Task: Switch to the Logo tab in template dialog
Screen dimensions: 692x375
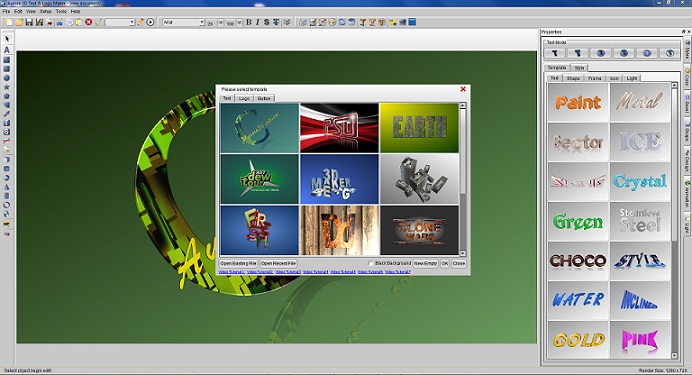Action: coord(244,98)
